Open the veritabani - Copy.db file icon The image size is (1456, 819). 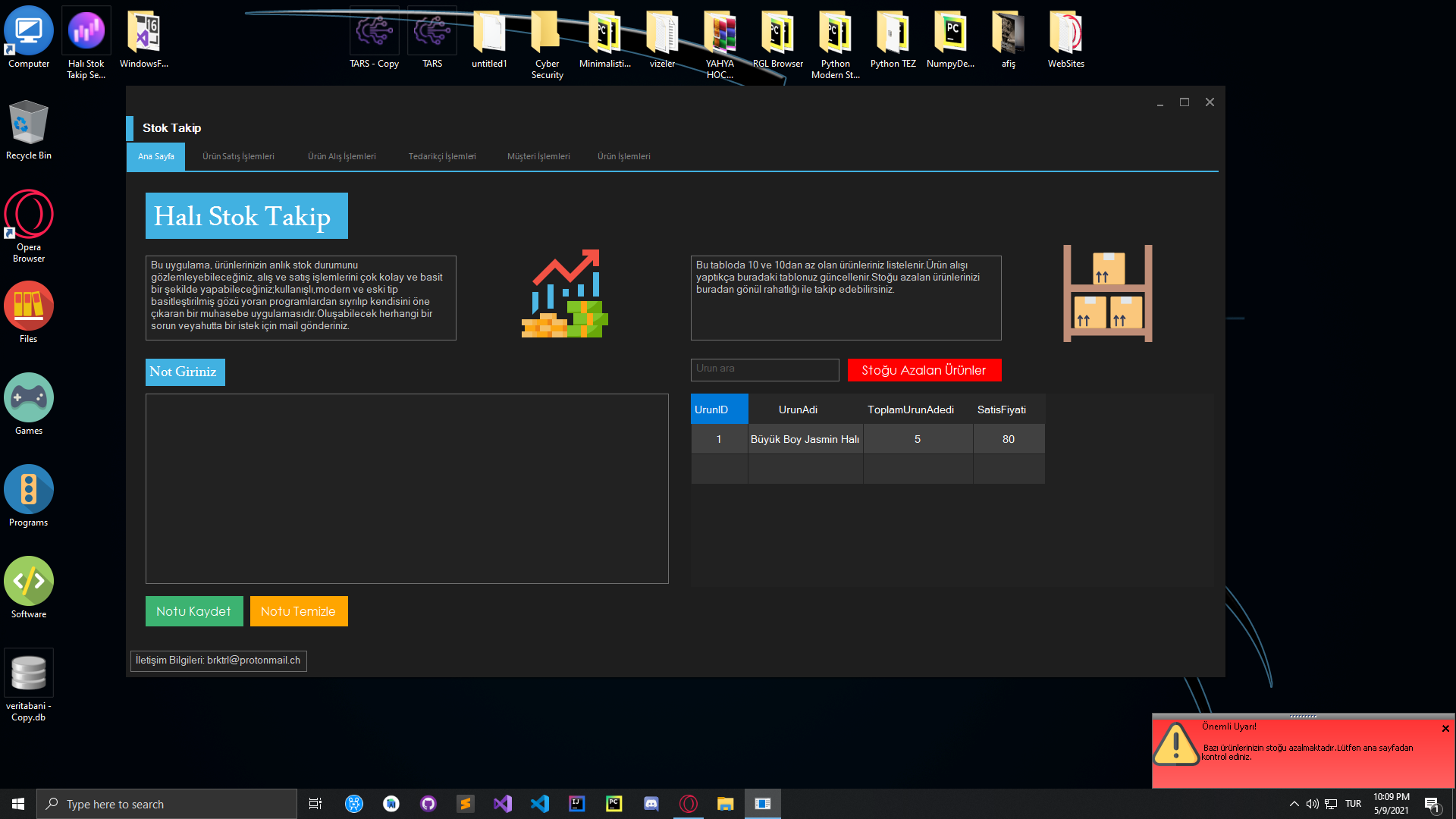29,674
